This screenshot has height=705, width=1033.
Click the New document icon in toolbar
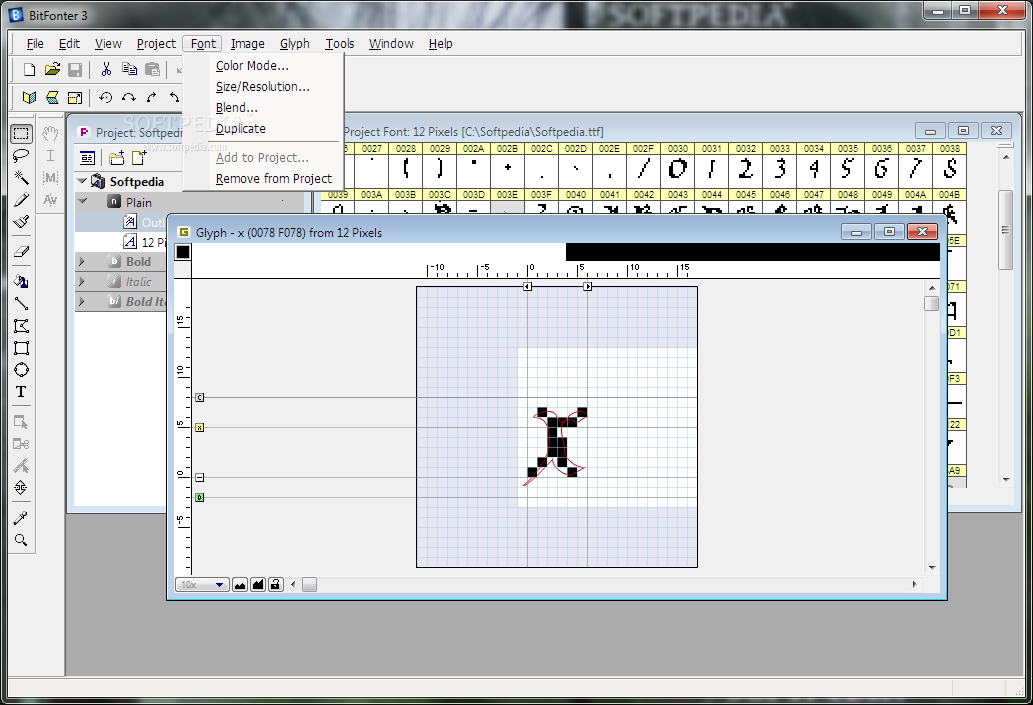pyautogui.click(x=29, y=69)
